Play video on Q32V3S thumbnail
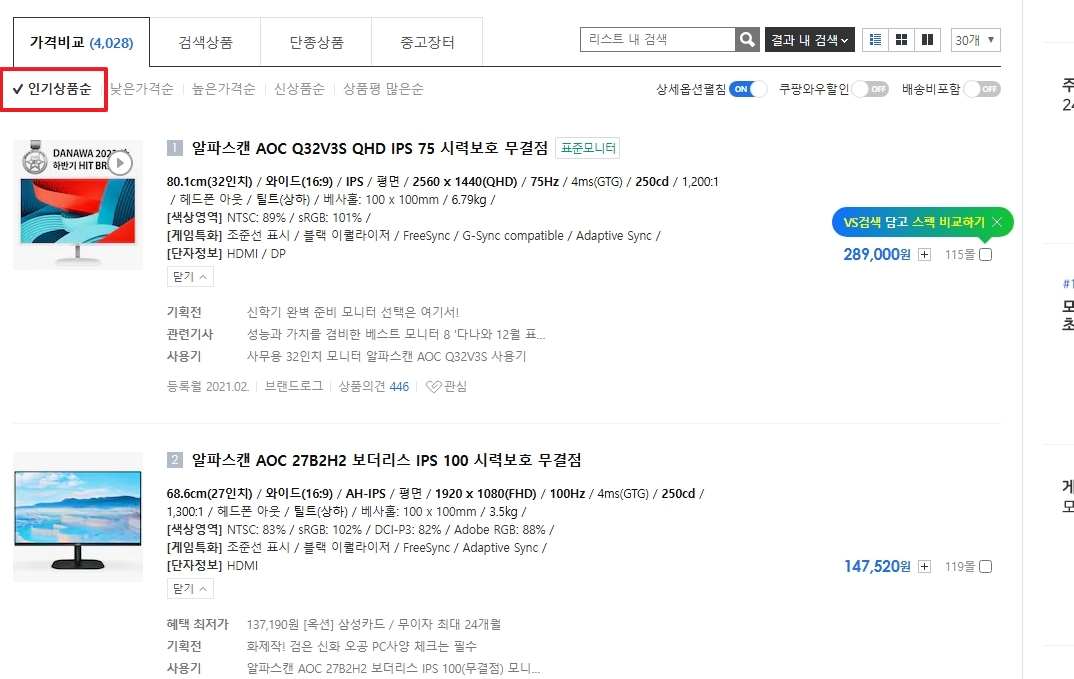Viewport: 1074px width, 679px height. tap(120, 163)
